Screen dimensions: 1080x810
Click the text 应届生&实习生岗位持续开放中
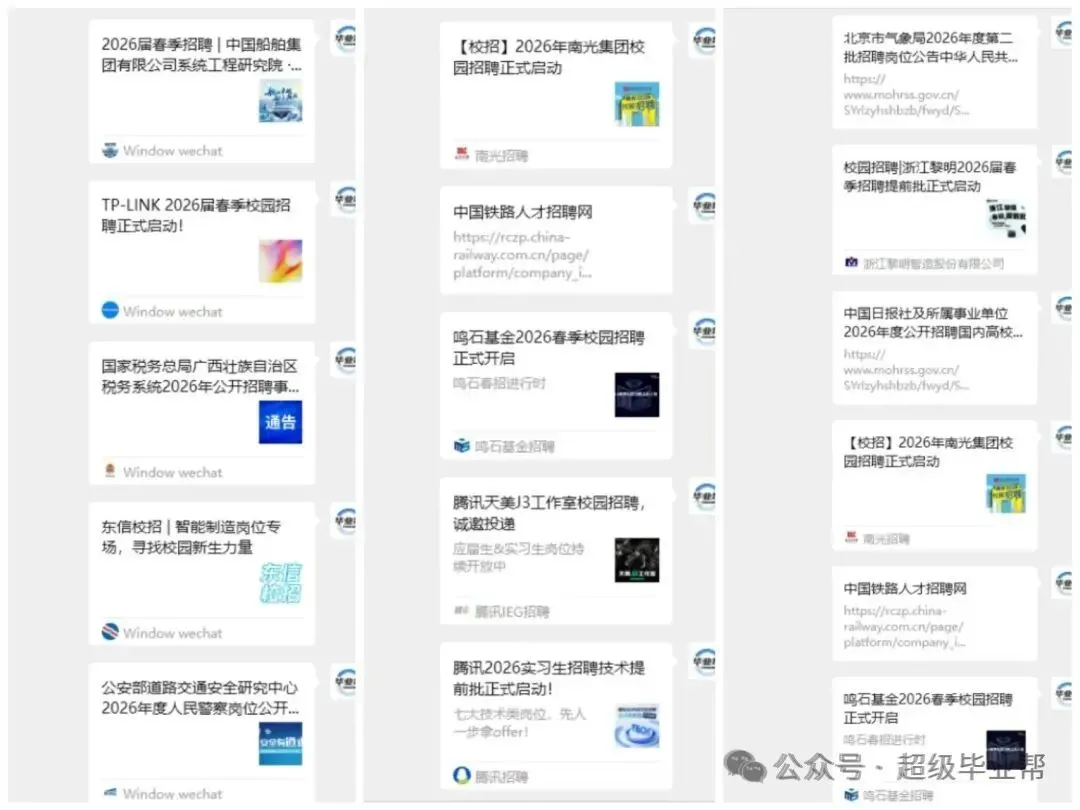(x=518, y=557)
